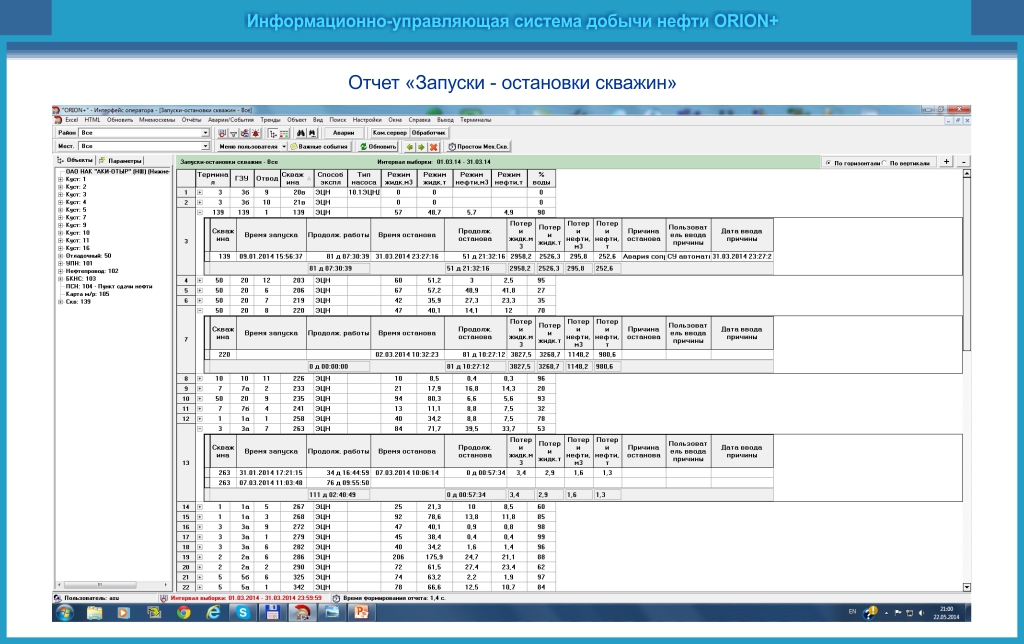
Task: Click the plus zoom-in button above the table
Action: click(946, 161)
